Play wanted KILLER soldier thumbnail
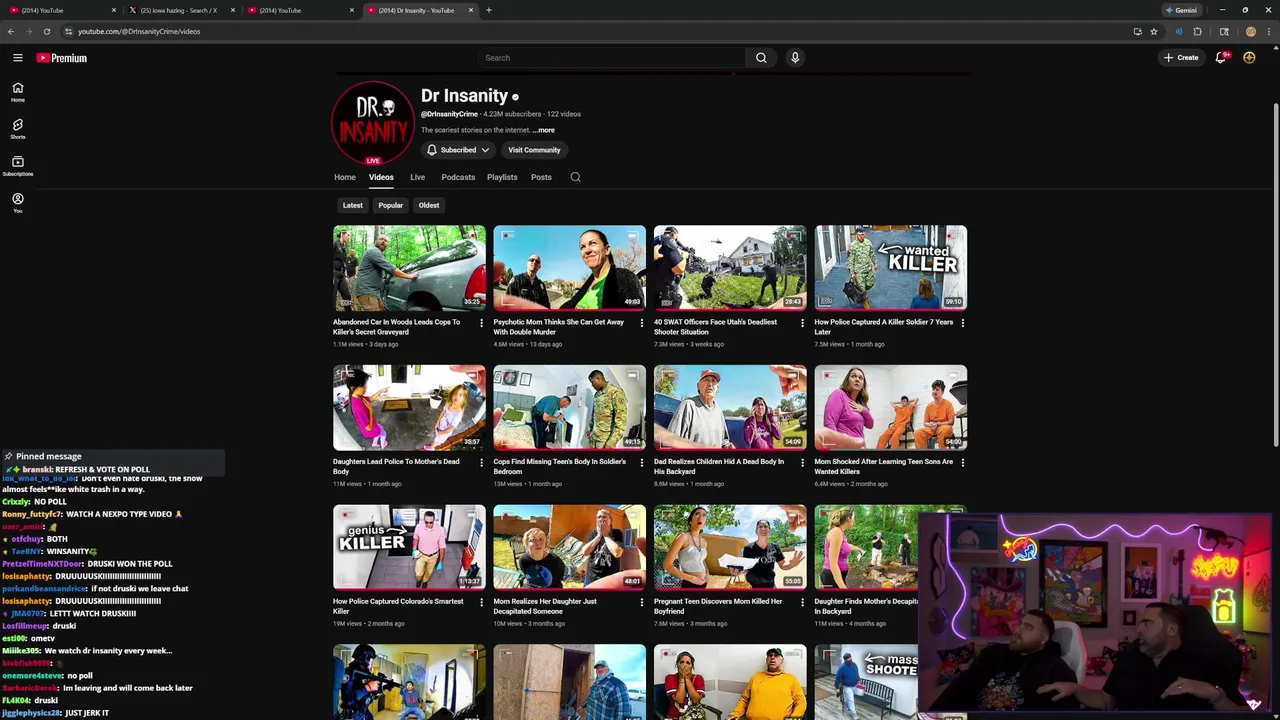 tap(891, 267)
